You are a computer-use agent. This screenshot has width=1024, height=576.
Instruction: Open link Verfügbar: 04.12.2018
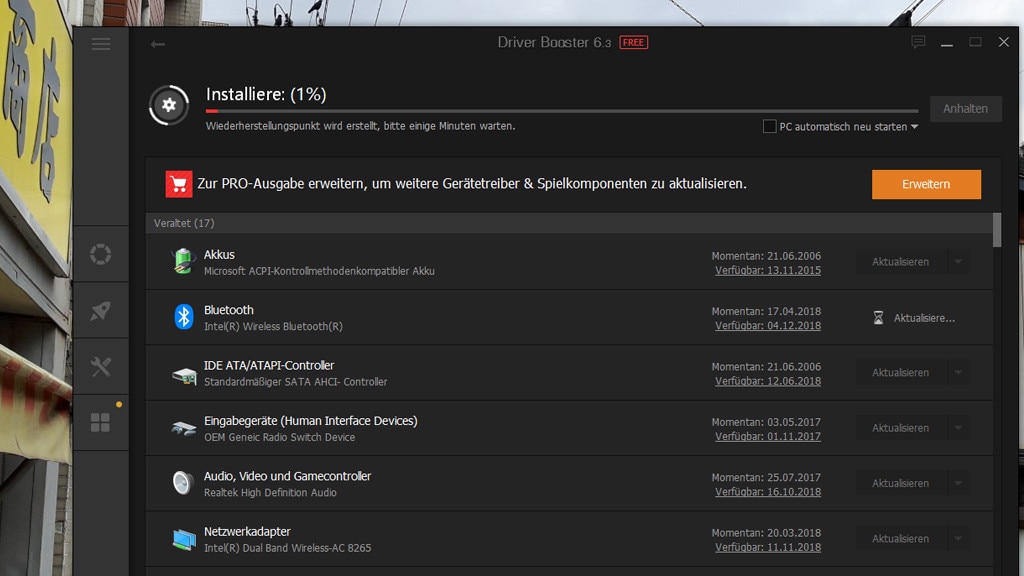coord(768,326)
